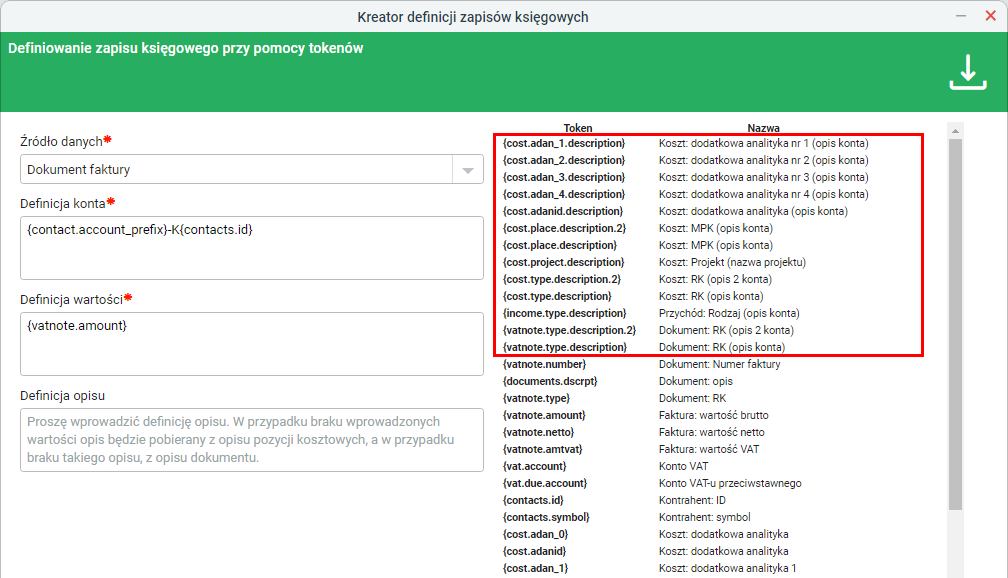Click name 'Faktura: wartość VAT'
The image size is (1008, 578).
pos(708,449)
